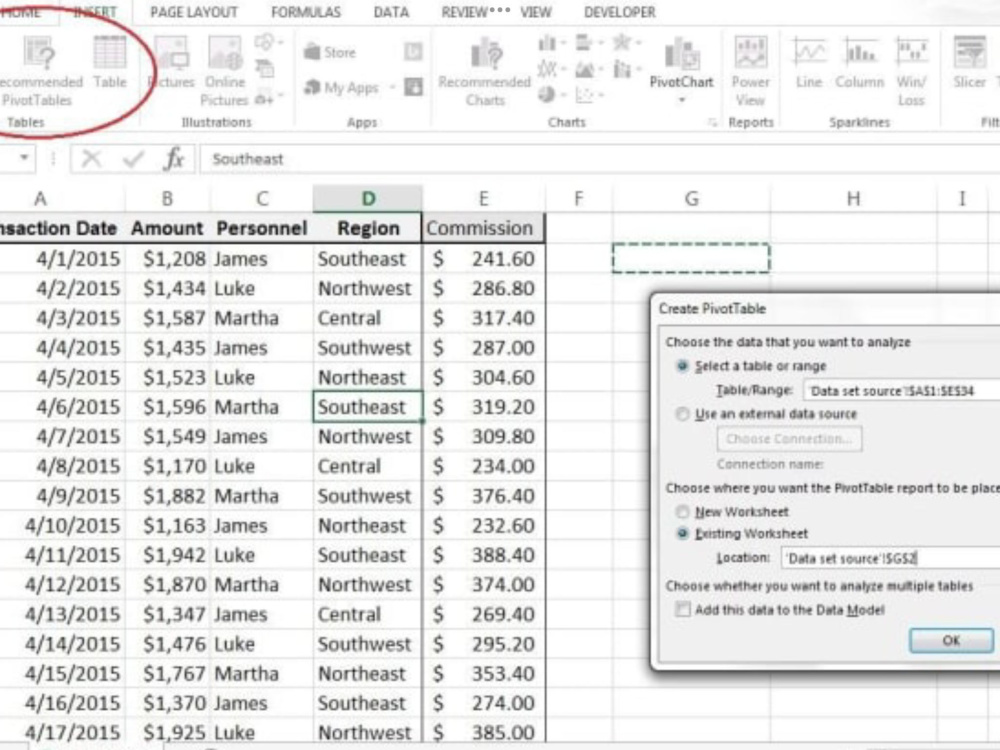
Task: Click Northeast in the 4/5/2015 row
Action: click(x=367, y=377)
